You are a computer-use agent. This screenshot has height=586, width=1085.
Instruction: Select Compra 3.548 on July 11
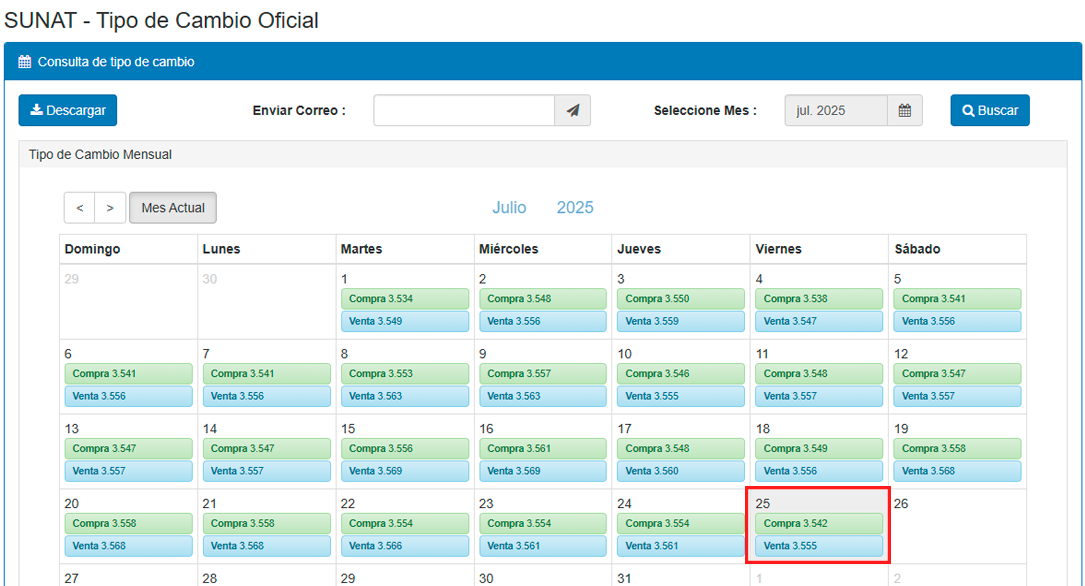(x=819, y=374)
